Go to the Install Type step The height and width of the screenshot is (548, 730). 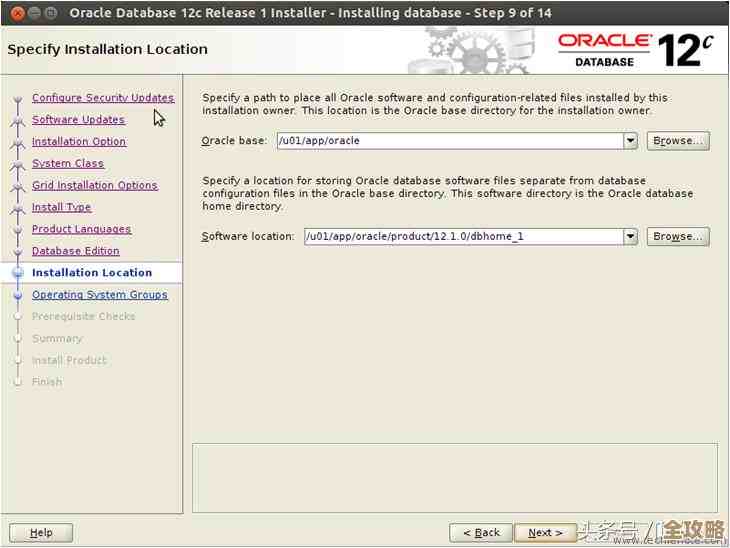tap(61, 207)
